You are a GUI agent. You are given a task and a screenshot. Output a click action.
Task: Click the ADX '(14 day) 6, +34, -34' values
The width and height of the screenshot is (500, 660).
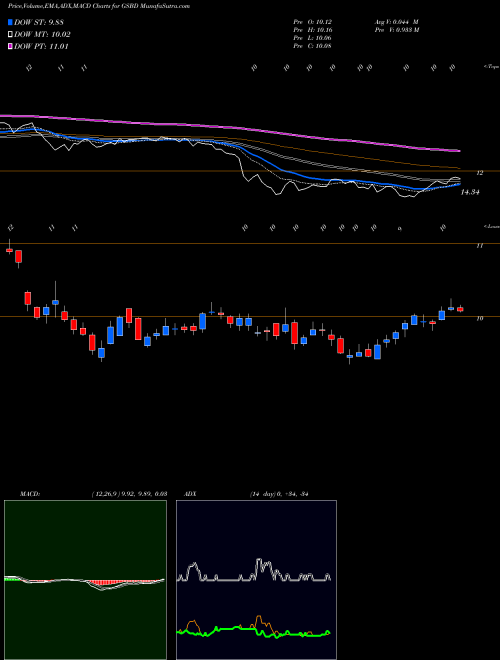[279, 494]
